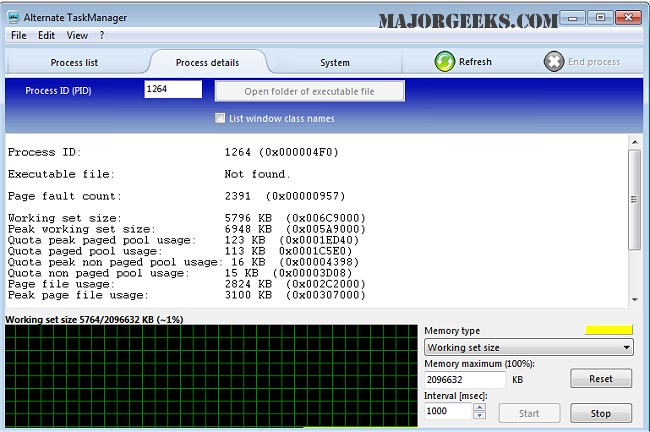Close the Alternate TaskManager window

click(x=628, y=18)
